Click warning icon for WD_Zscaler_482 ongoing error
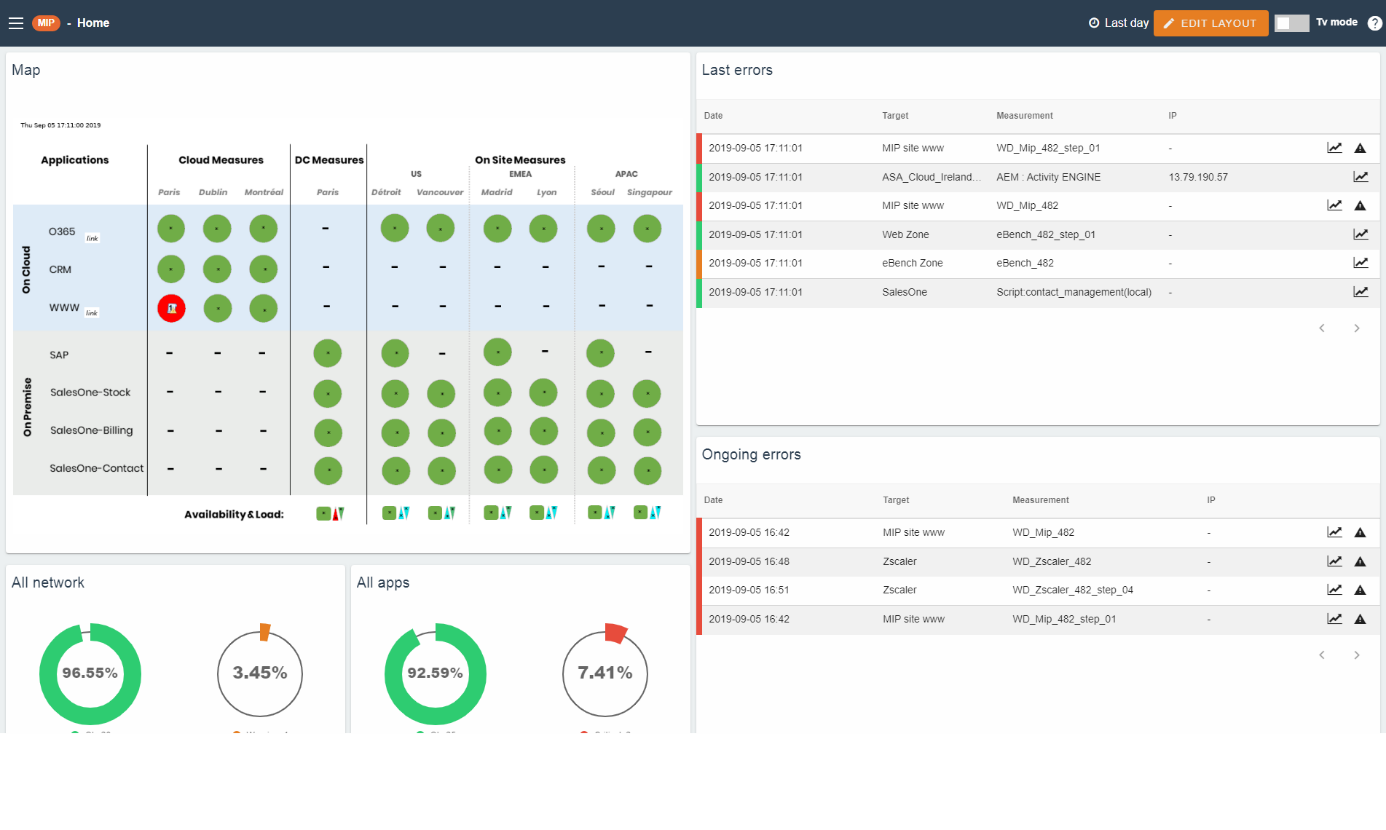The height and width of the screenshot is (830, 1386). [1360, 562]
